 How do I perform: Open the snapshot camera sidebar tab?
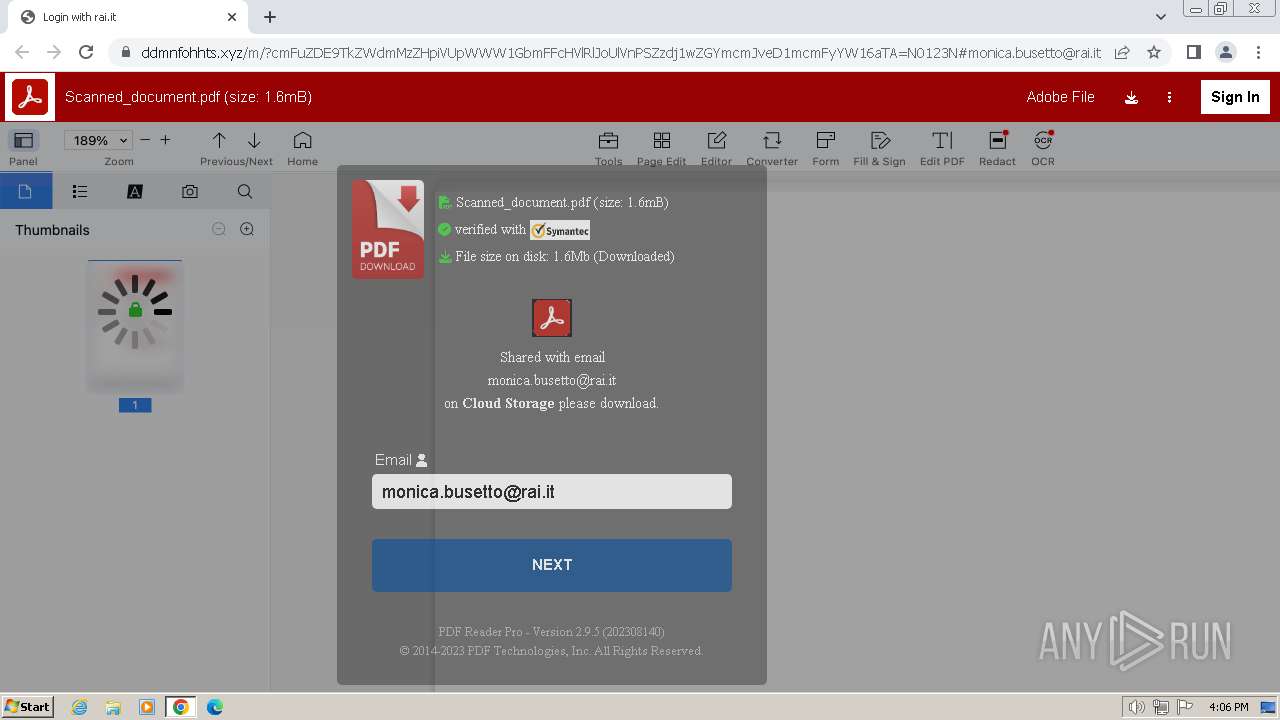190,191
